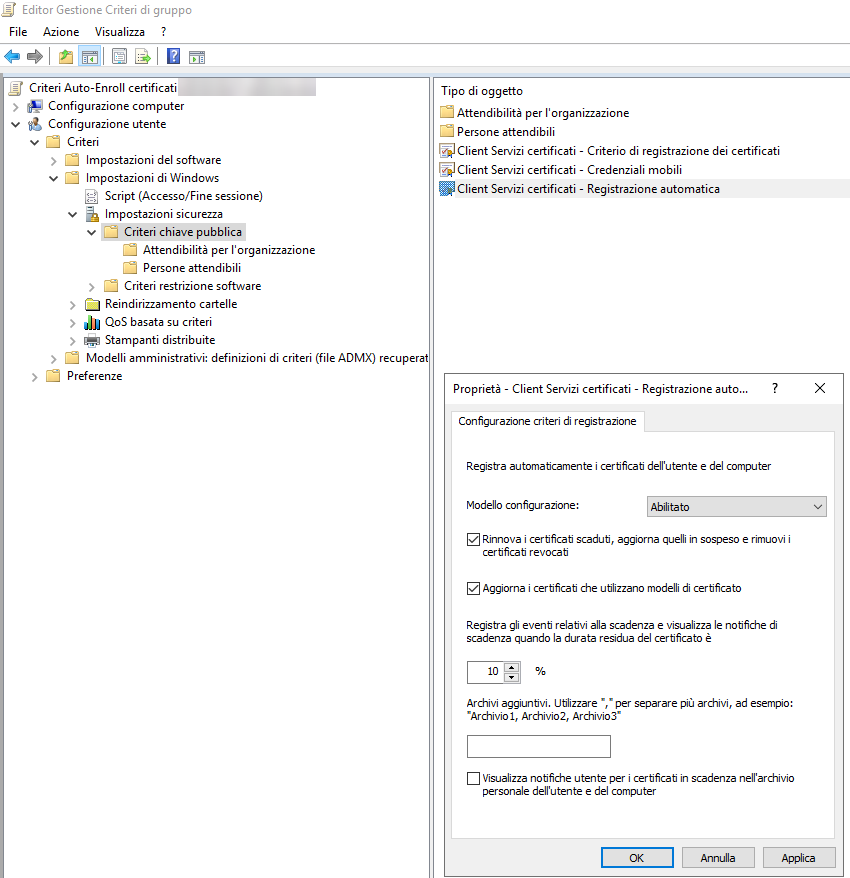The image size is (850, 878).
Task: Click the Stampanti distribuite printer icon
Action: point(92,340)
